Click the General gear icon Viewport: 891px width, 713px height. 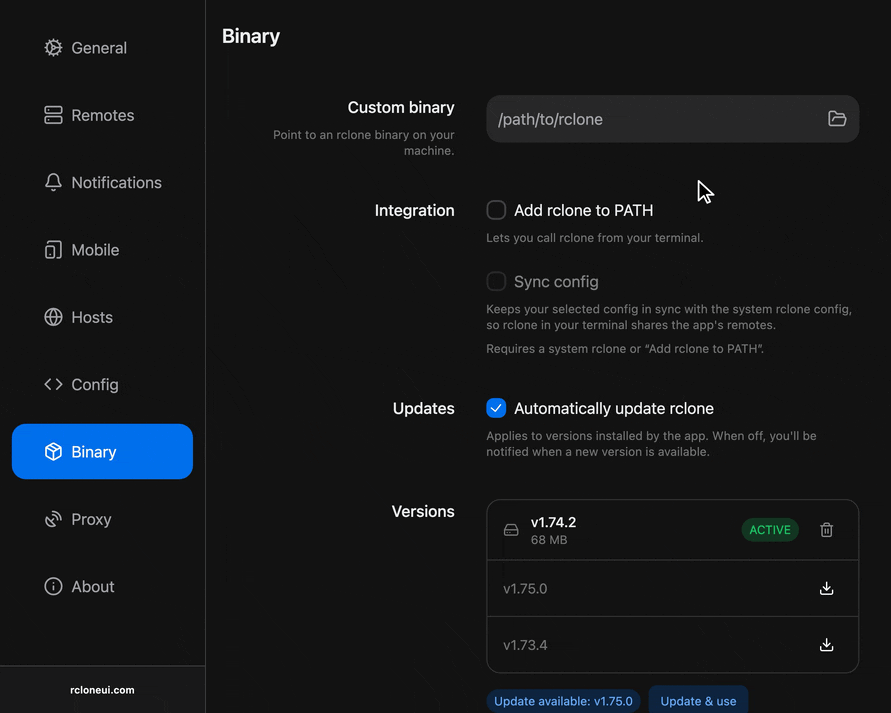[x=53, y=48]
